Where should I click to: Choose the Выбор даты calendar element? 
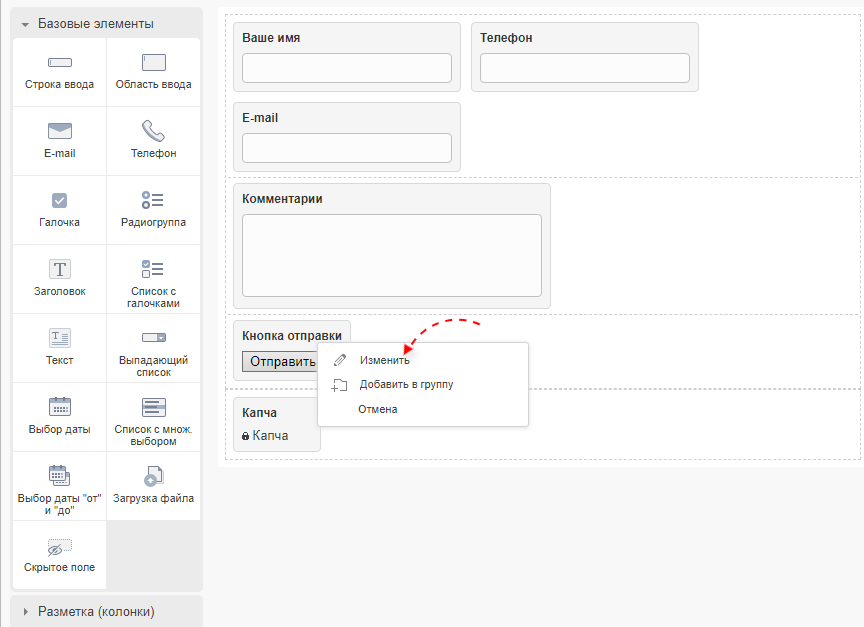pyautogui.click(x=59, y=407)
